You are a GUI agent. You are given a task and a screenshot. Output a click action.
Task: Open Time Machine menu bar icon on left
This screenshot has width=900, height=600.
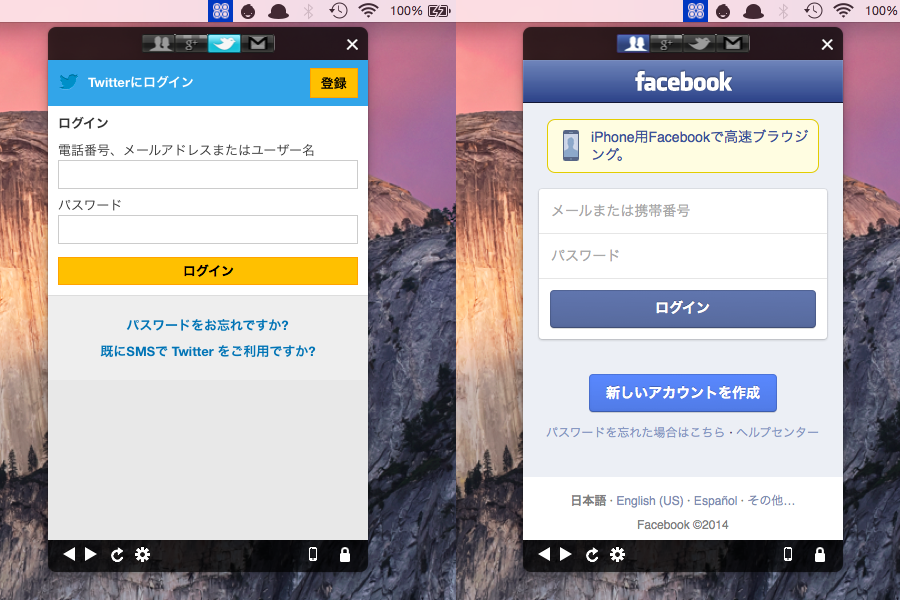tap(338, 10)
